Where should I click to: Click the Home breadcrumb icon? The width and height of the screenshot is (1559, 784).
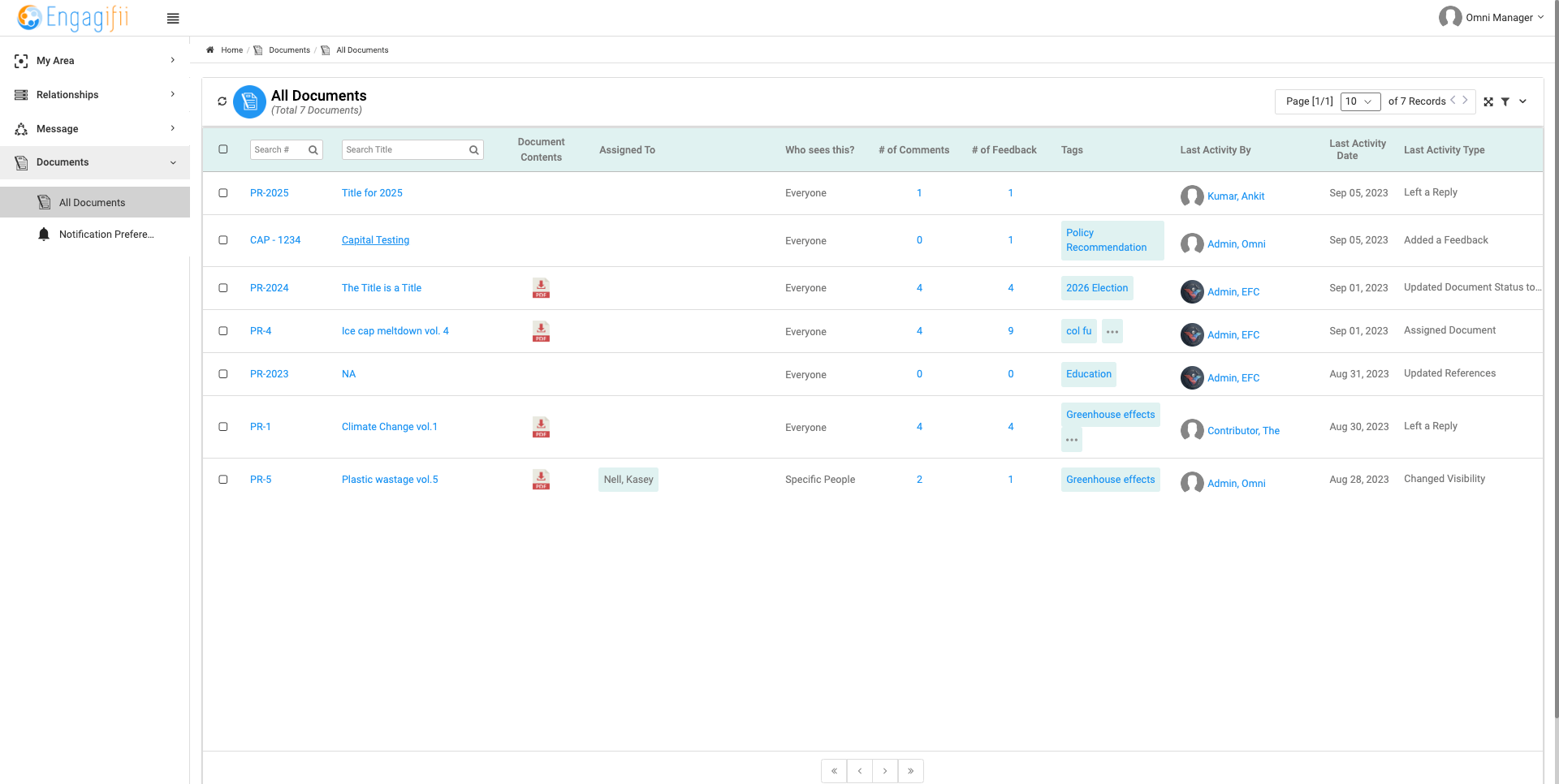210,50
